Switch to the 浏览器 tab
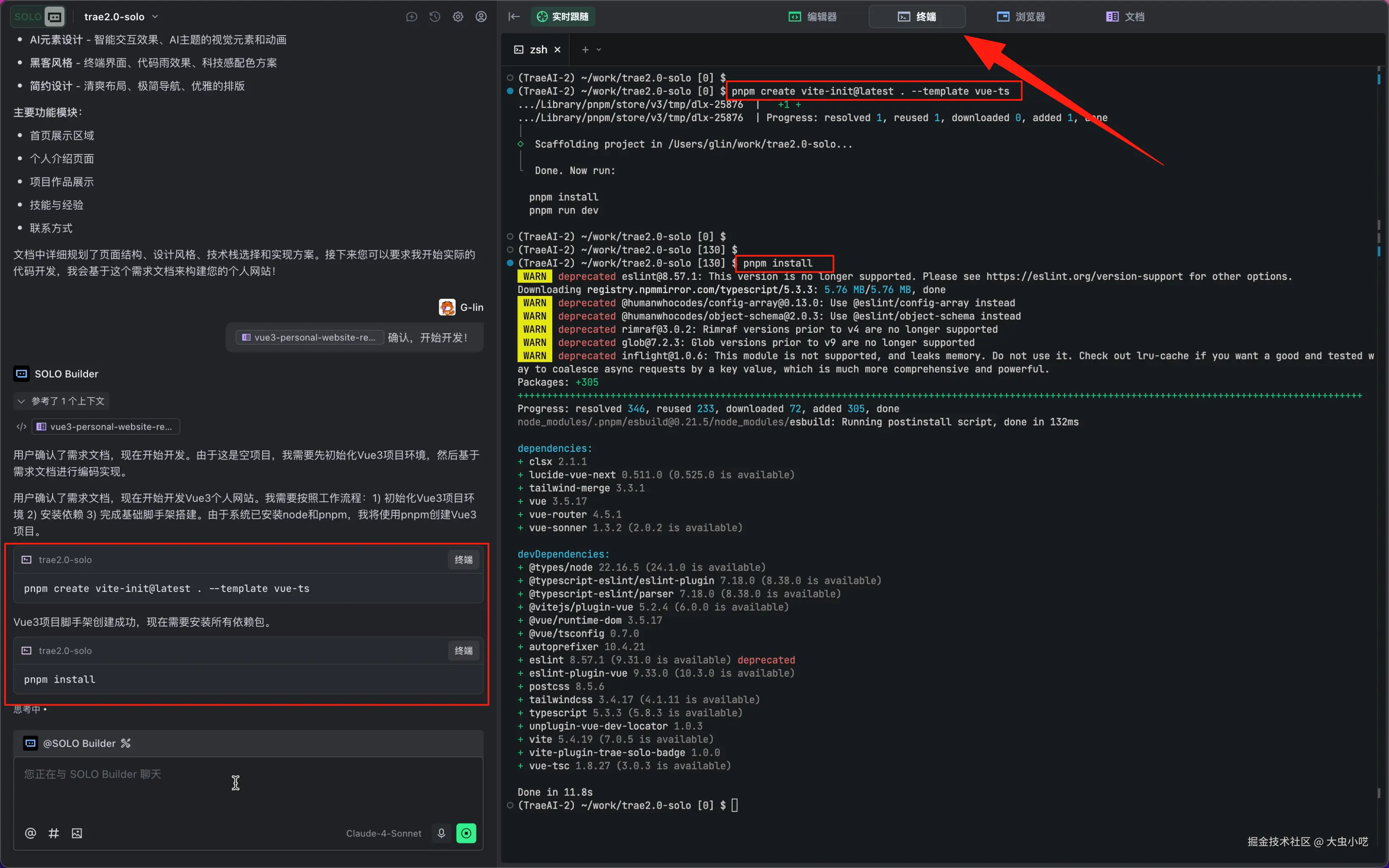The width and height of the screenshot is (1389, 868). pos(1021,17)
